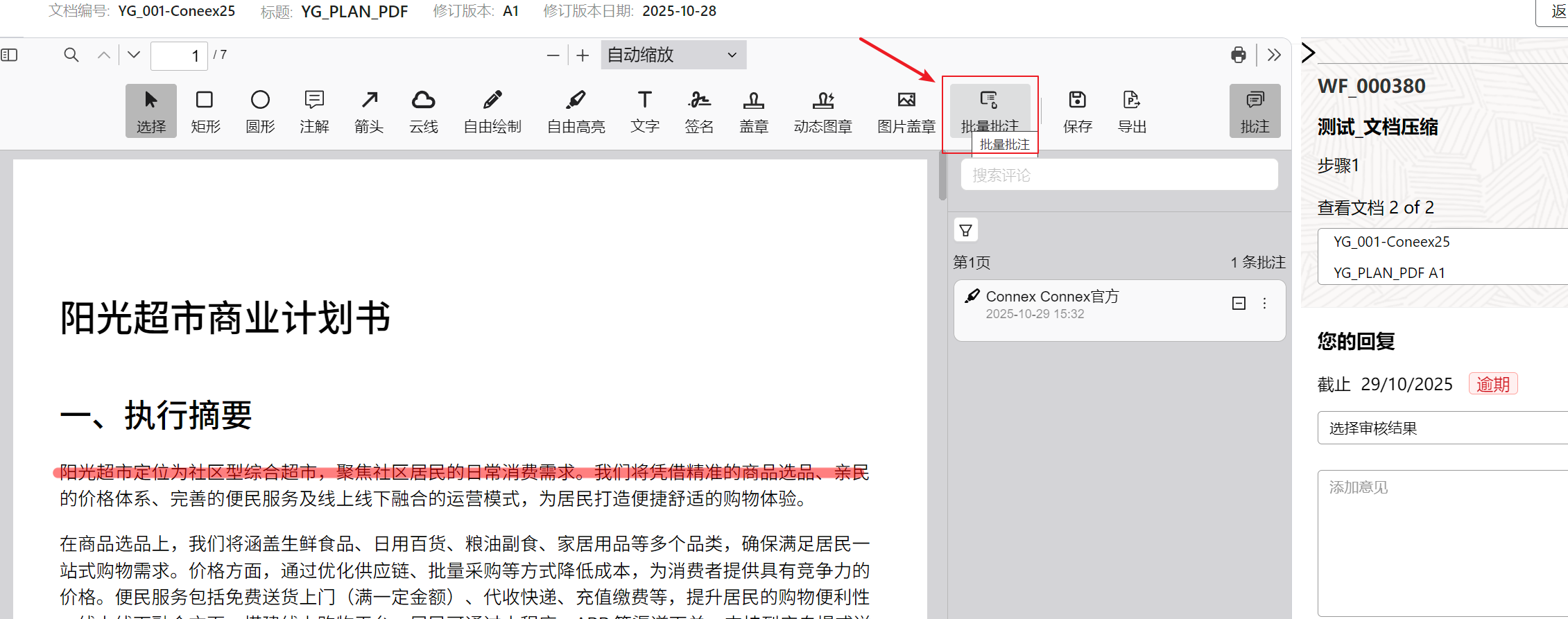Toggle the left sidebar panel

coord(10,55)
